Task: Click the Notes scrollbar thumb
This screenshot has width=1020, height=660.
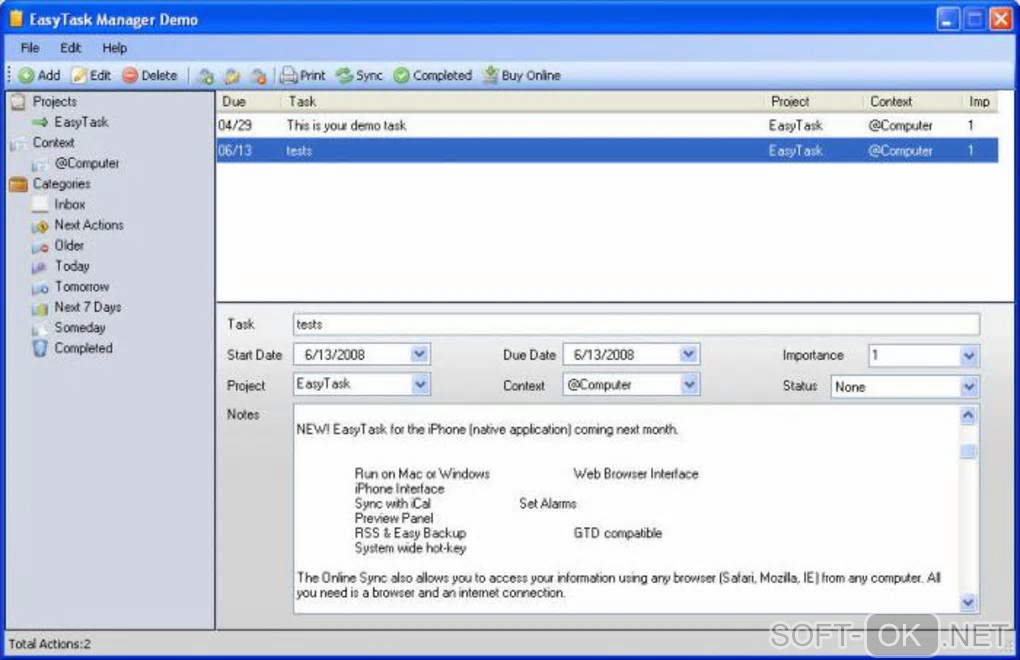Action: [968, 451]
